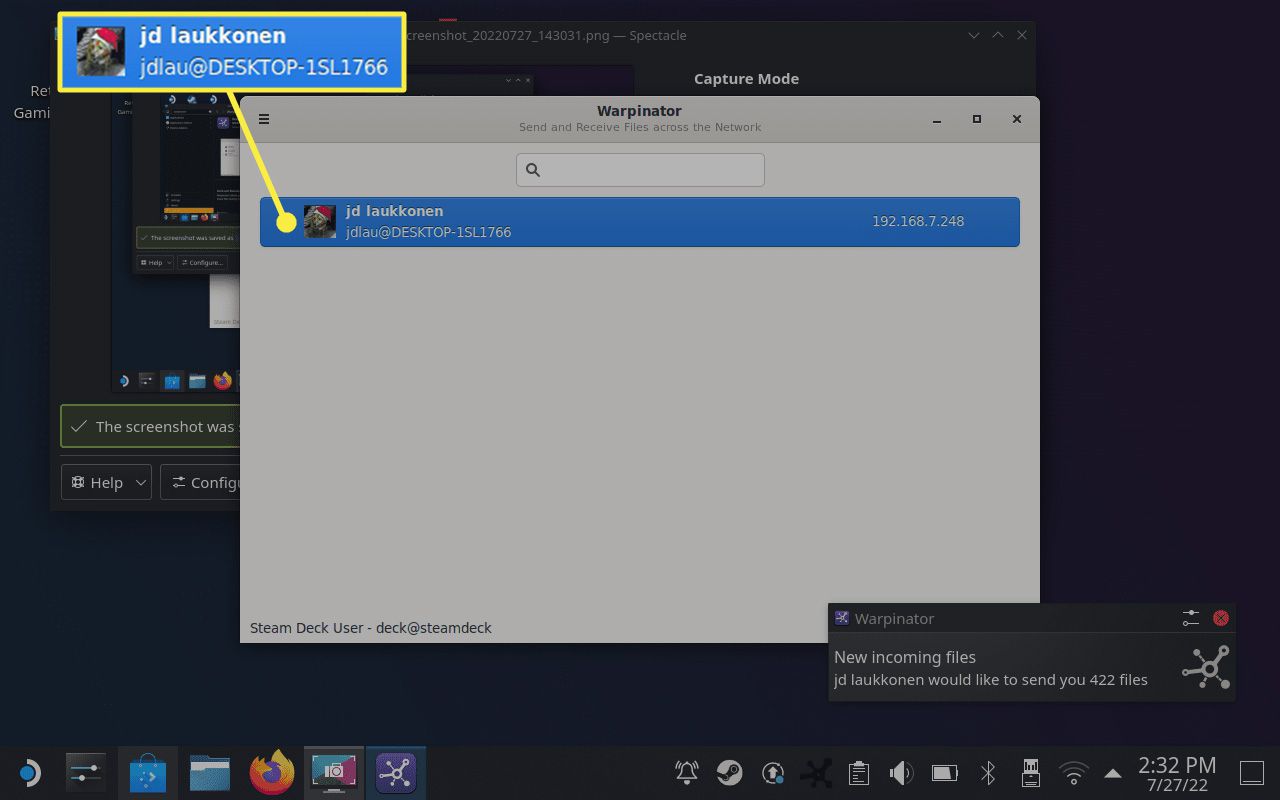Launch Firefox from the taskbar
Image resolution: width=1280 pixels, height=800 pixels.
(272, 773)
